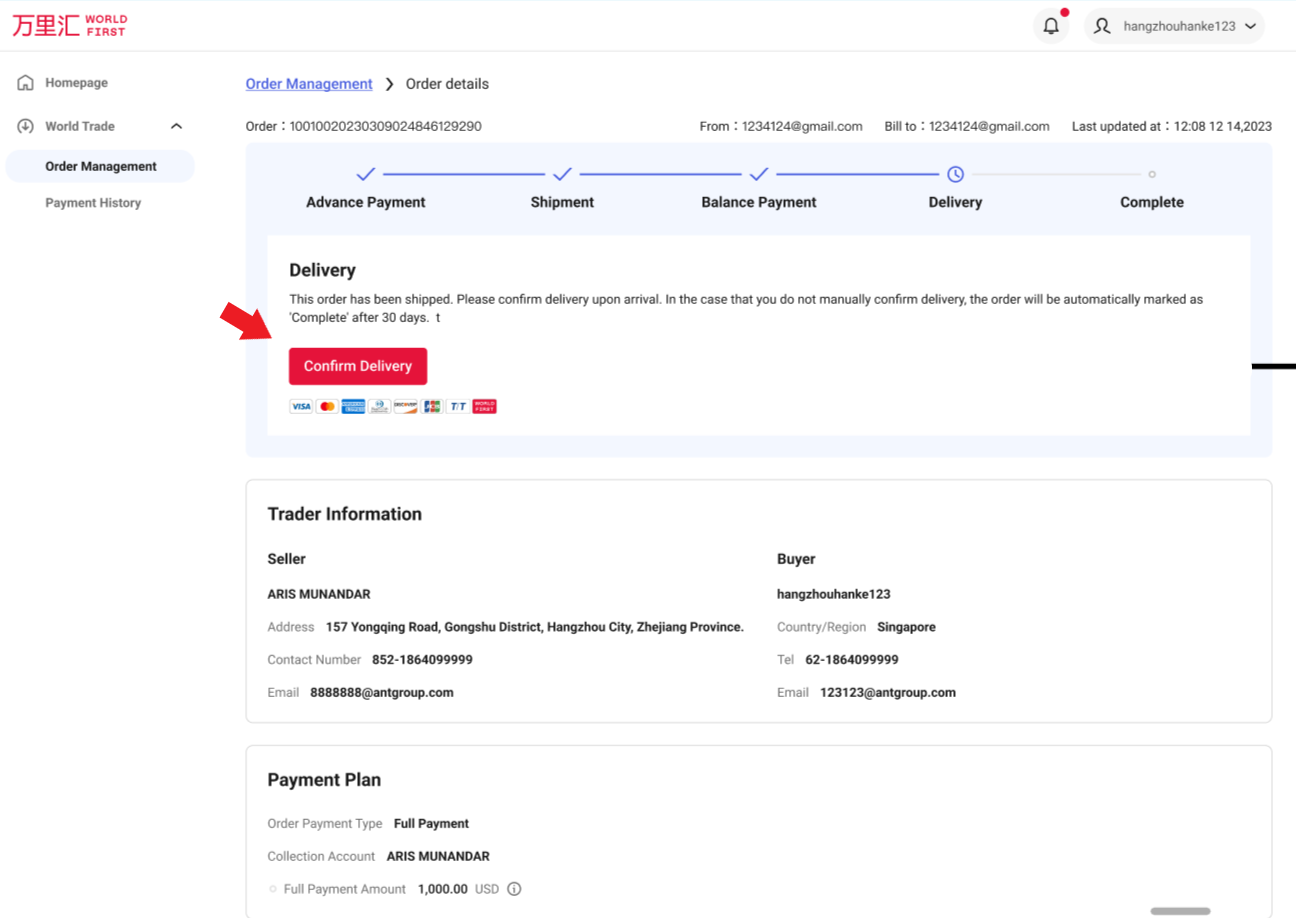Screen dimensions: 1296x918
Task: Collapse the World Trade sidebar section
Action: 177,127
